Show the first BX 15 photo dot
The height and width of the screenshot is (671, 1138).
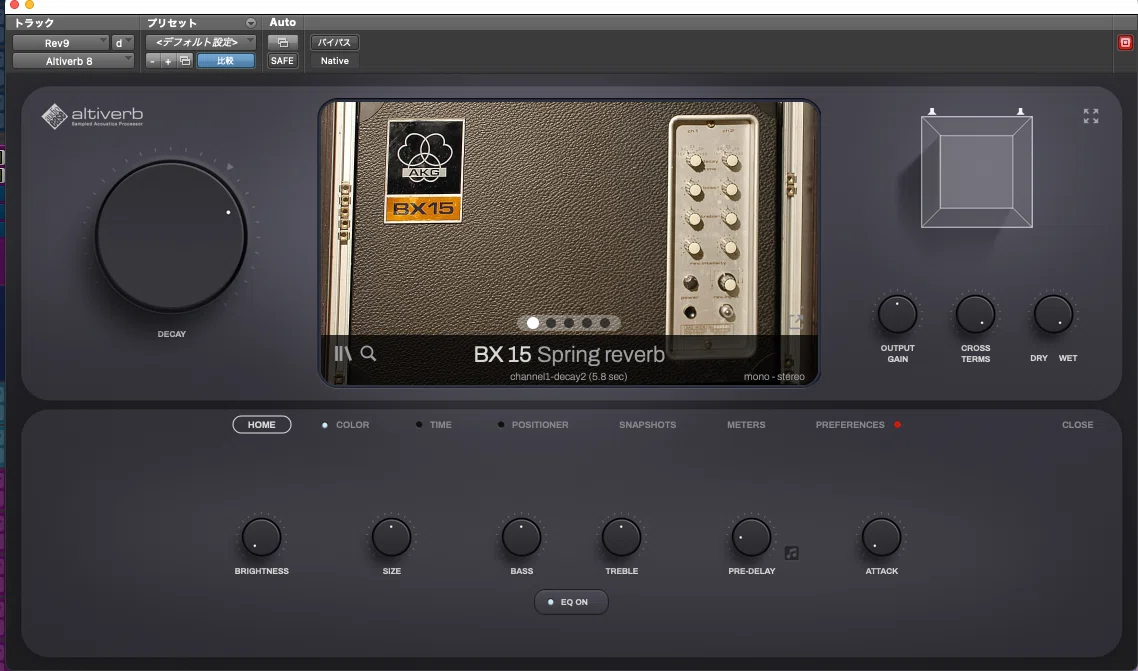(x=533, y=323)
